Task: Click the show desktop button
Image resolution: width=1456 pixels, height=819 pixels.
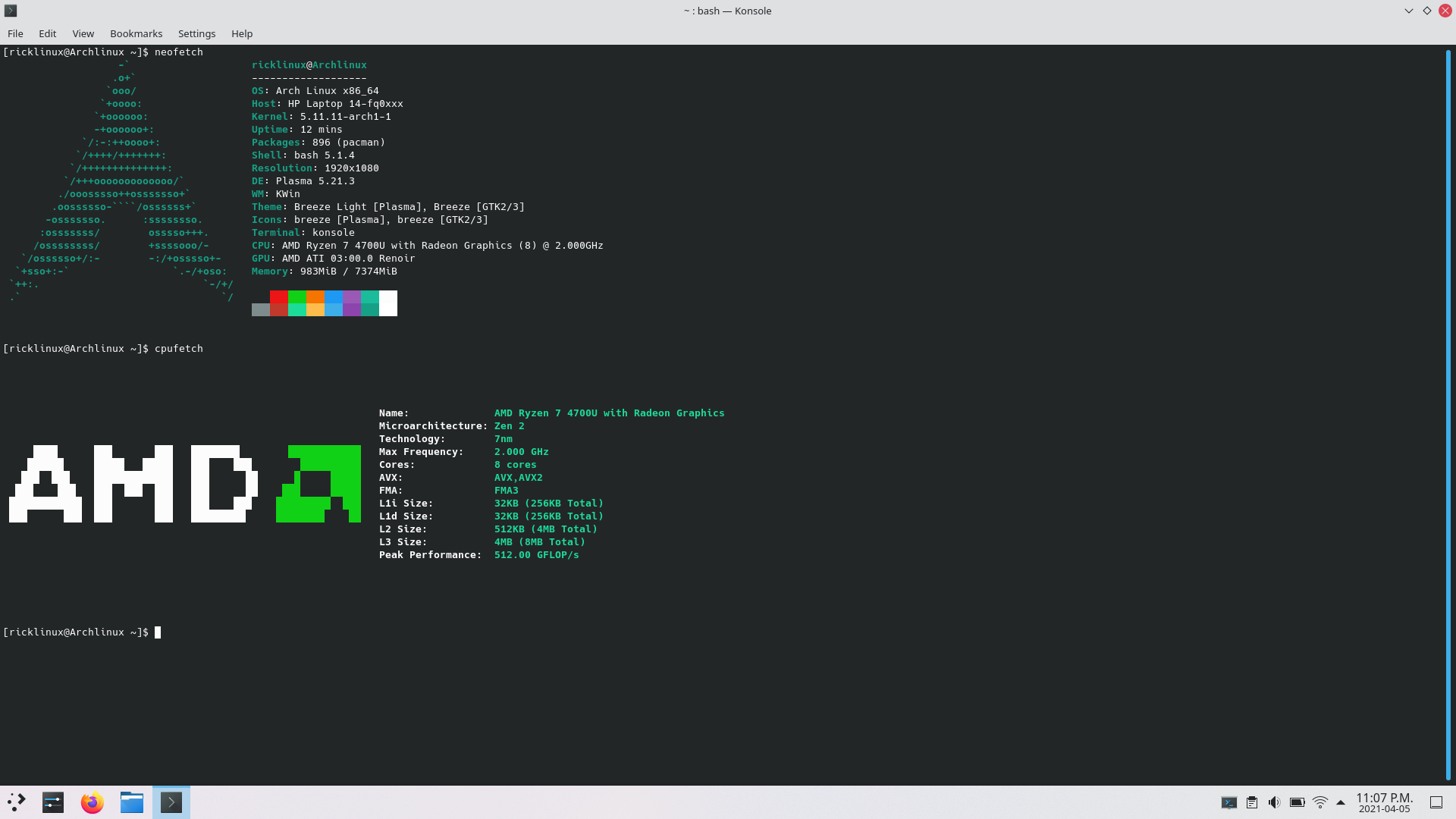Action: (1436, 802)
